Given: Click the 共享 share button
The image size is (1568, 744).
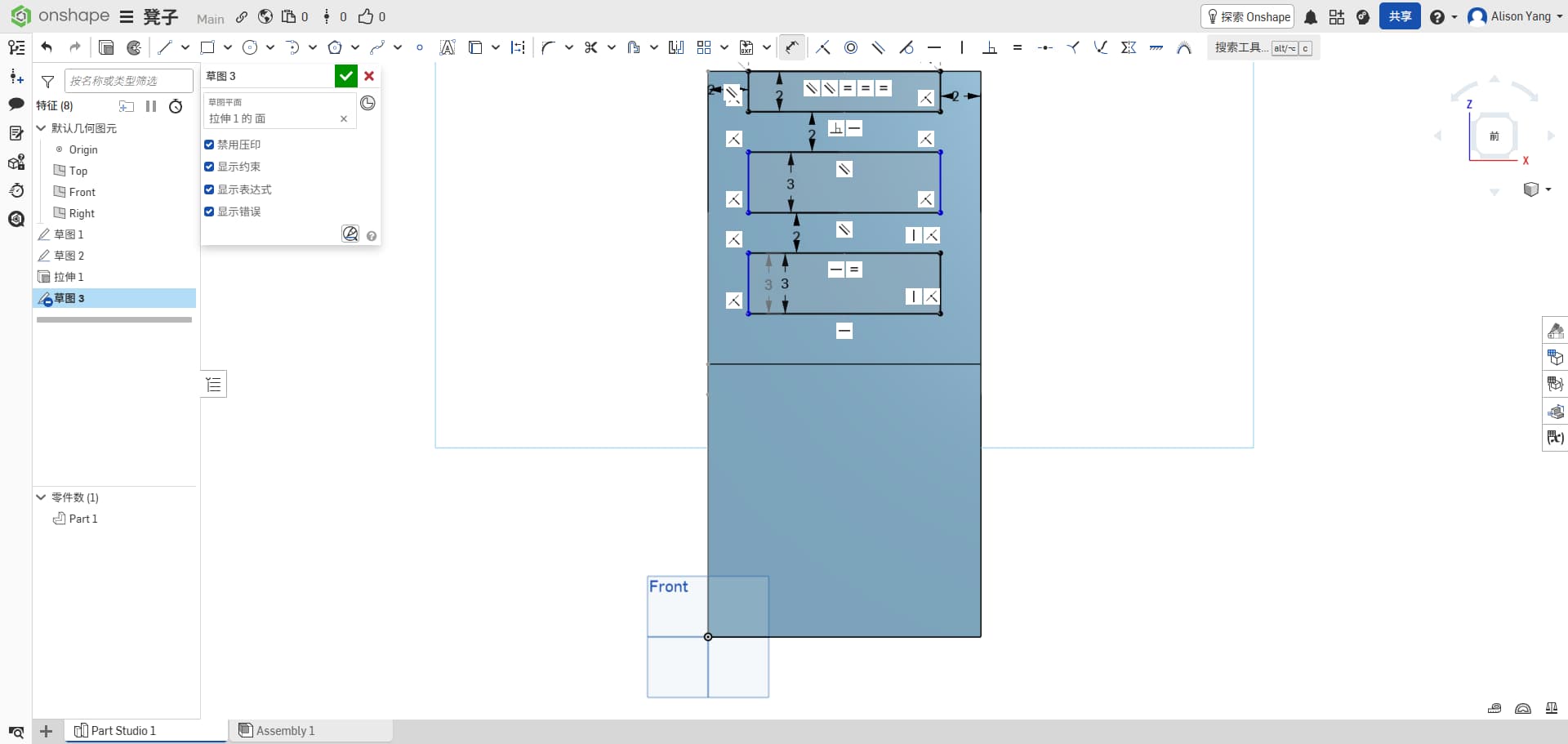Looking at the screenshot, I should (1400, 16).
